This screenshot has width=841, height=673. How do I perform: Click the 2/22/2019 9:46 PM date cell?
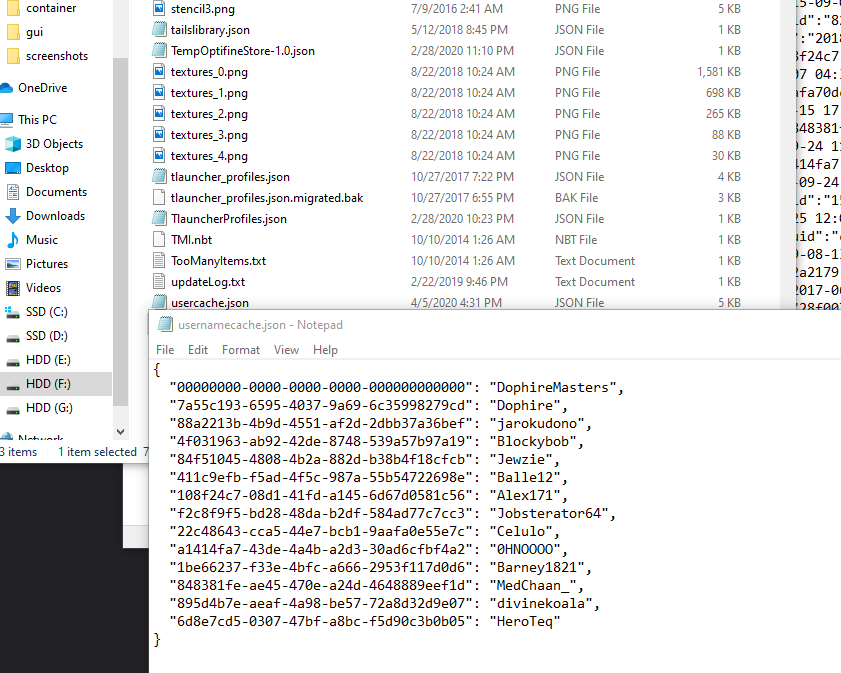tap(459, 282)
